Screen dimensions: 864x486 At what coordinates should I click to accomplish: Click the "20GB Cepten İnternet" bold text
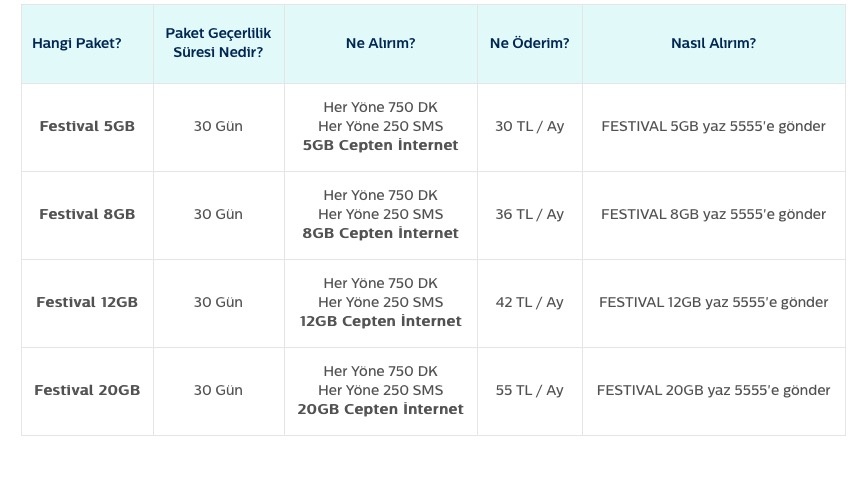(x=380, y=409)
